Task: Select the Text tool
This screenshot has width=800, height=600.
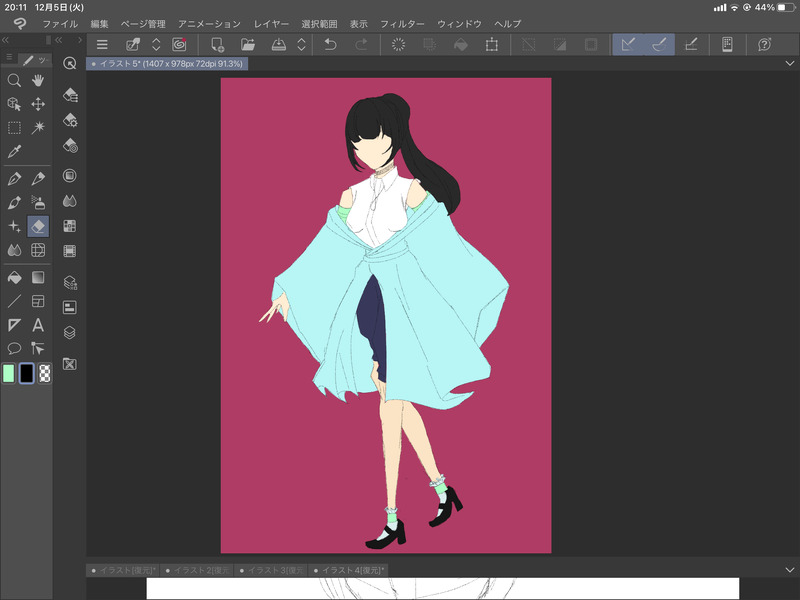Action: (38, 325)
